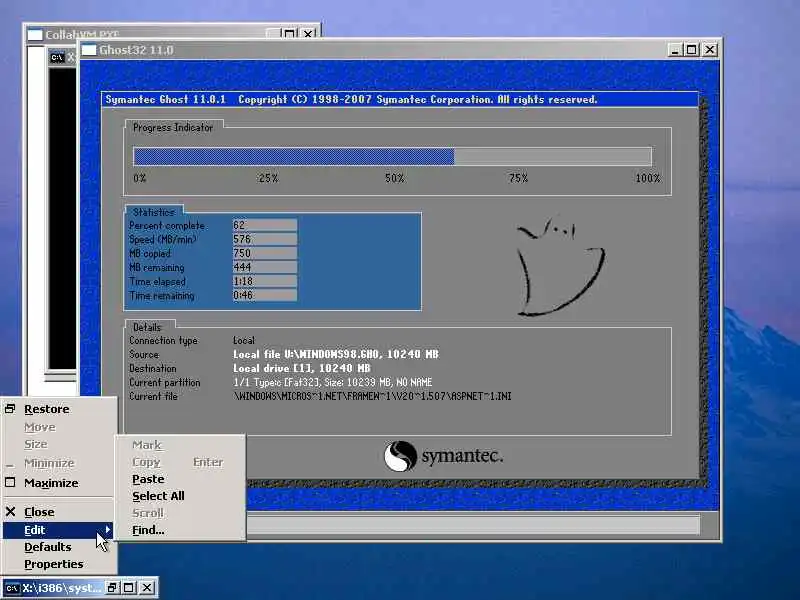
Task: Click the Ghost progress indicator bar
Action: tap(392, 156)
